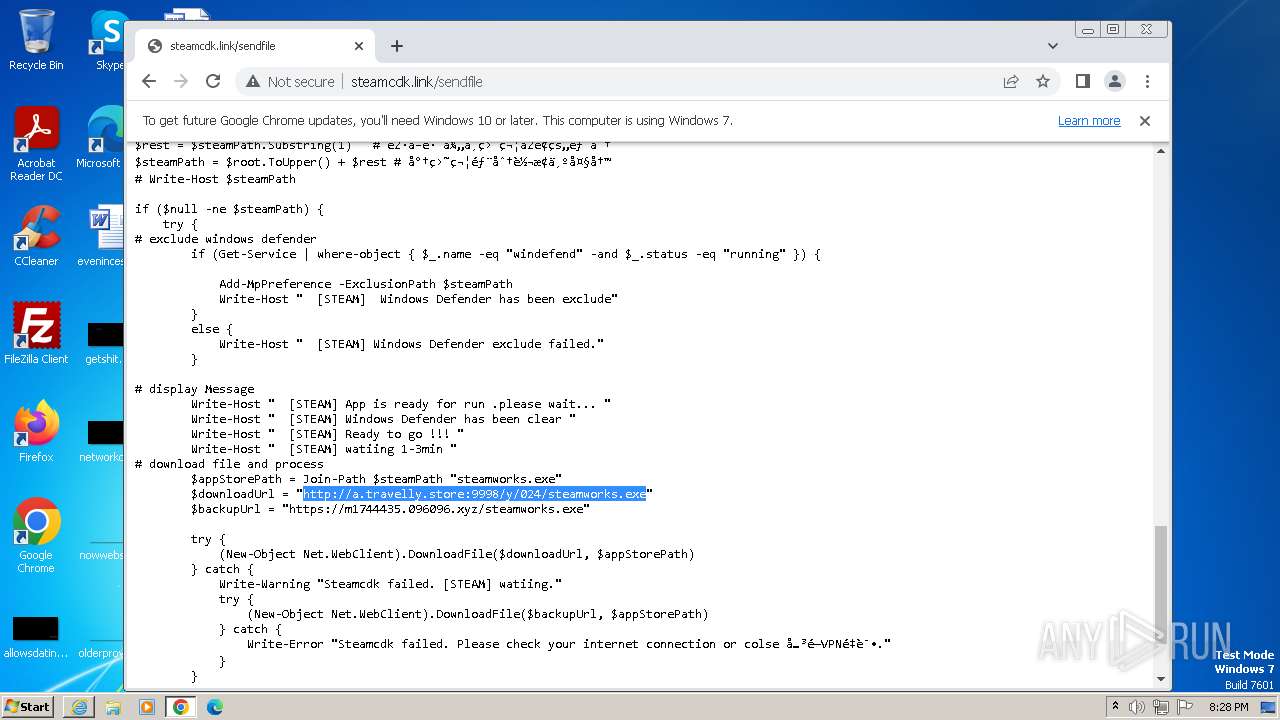Viewport: 1280px width, 720px height.
Task: Click the Add-MpPreference -ExclusionPath line
Action: [x=366, y=284]
